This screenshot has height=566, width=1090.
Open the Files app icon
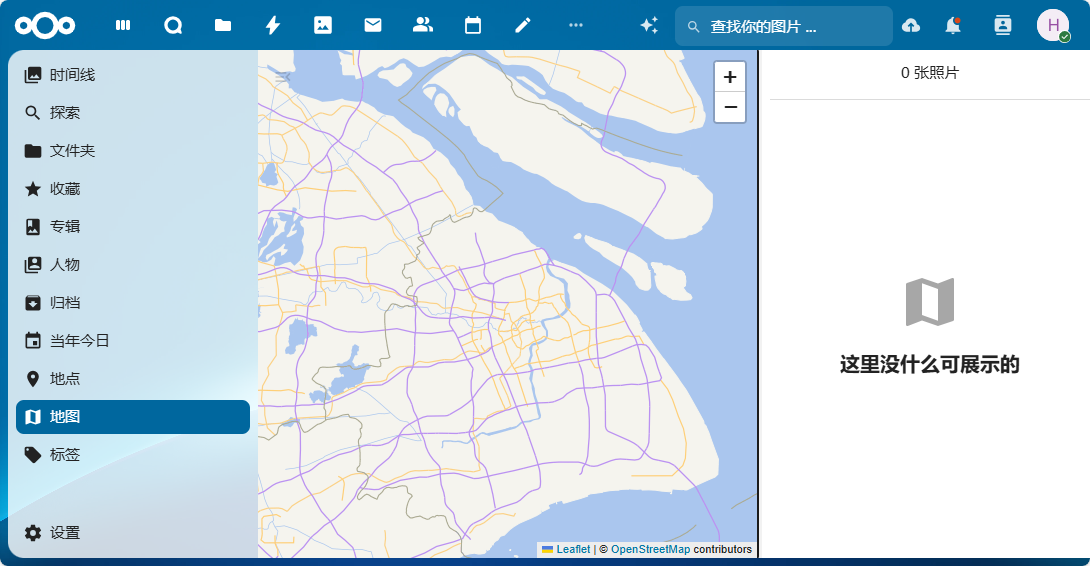click(223, 26)
